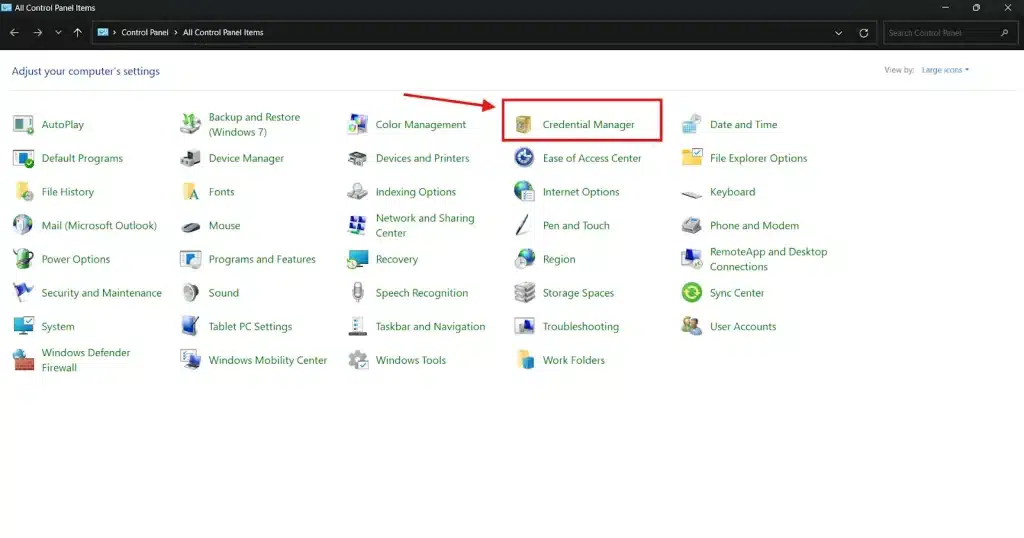Open Taskbar and Navigation link
Image resolution: width=1024 pixels, height=538 pixels.
[430, 326]
